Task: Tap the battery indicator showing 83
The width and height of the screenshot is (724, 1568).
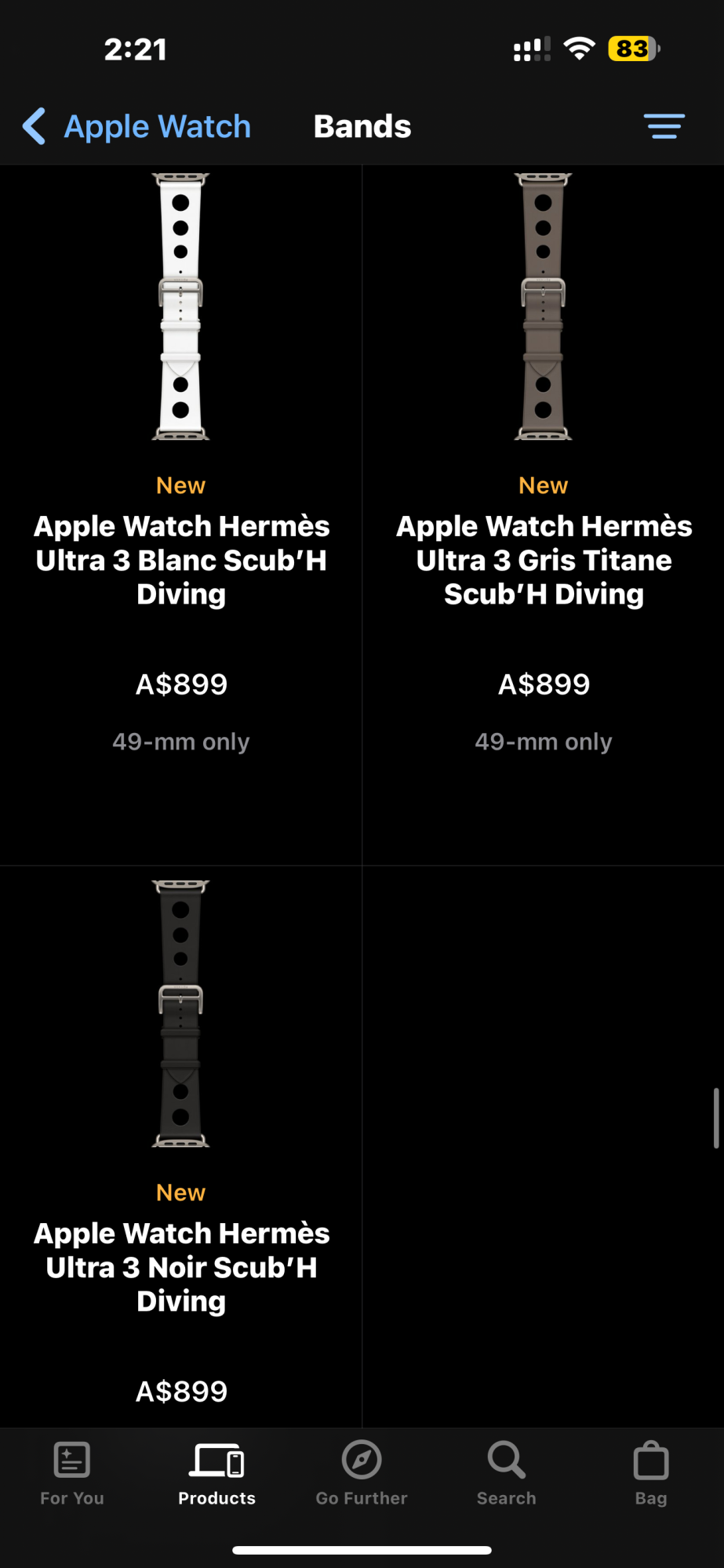Action: coord(635,49)
